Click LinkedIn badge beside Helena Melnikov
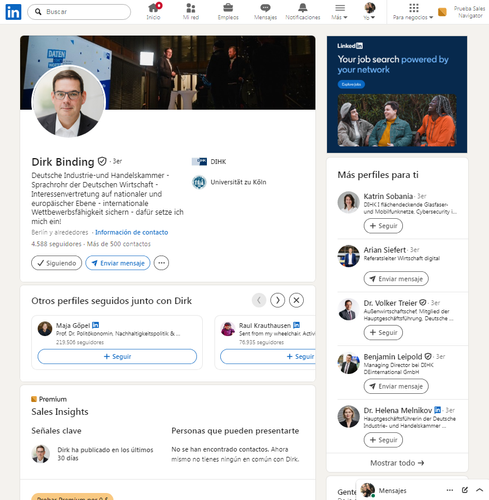Viewport: 489px width, 500px height. 438,410
